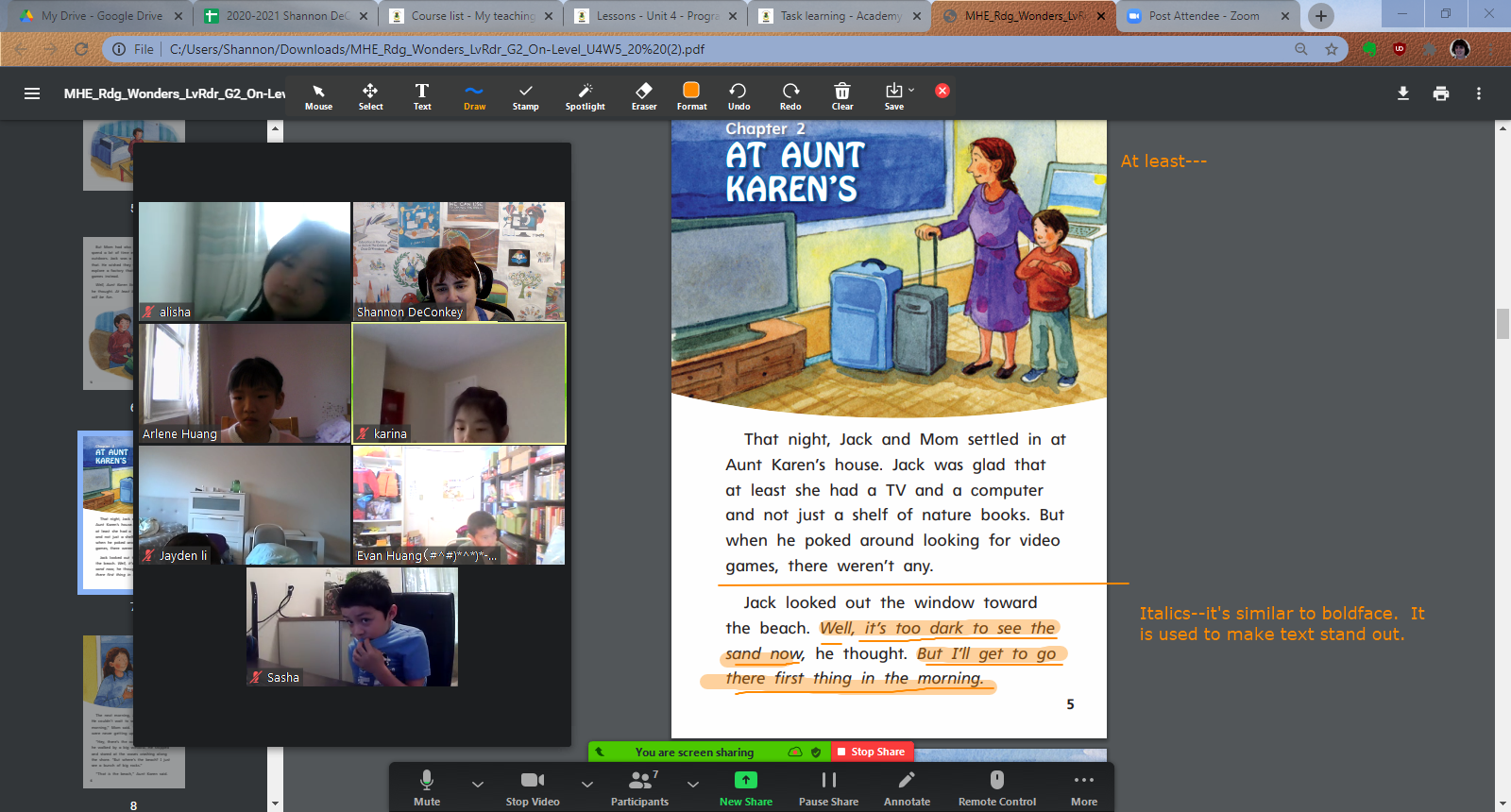Save the annotated screenshot
Image resolution: width=1511 pixels, height=812 pixels.
[x=893, y=96]
